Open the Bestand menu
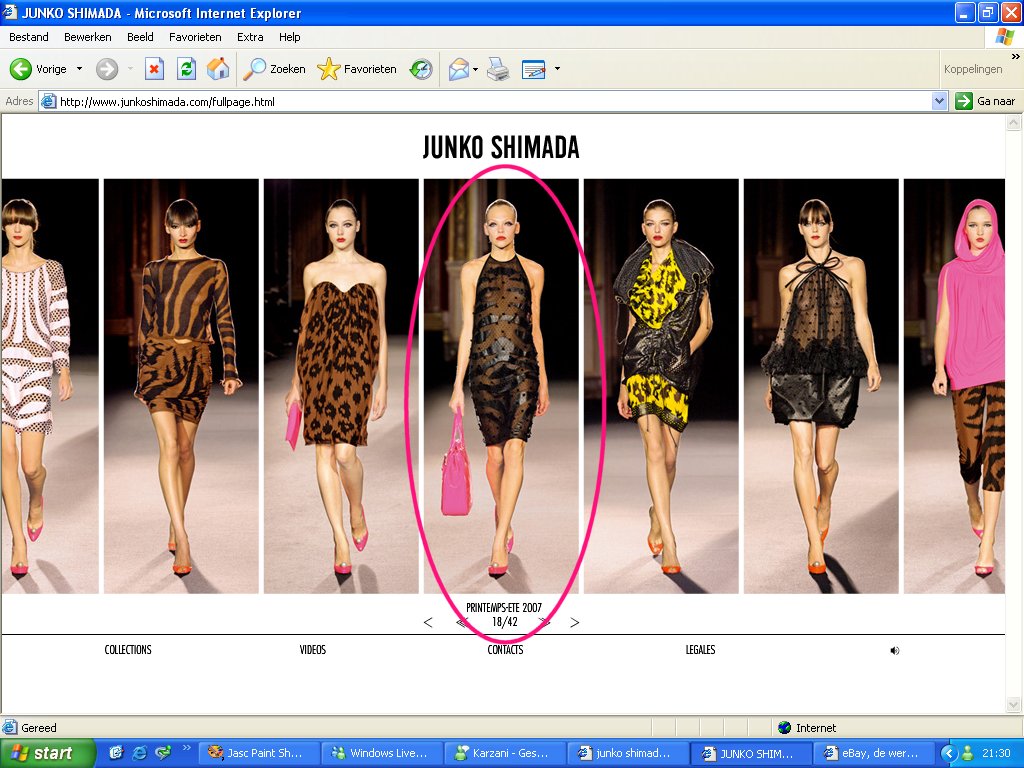 [x=29, y=37]
